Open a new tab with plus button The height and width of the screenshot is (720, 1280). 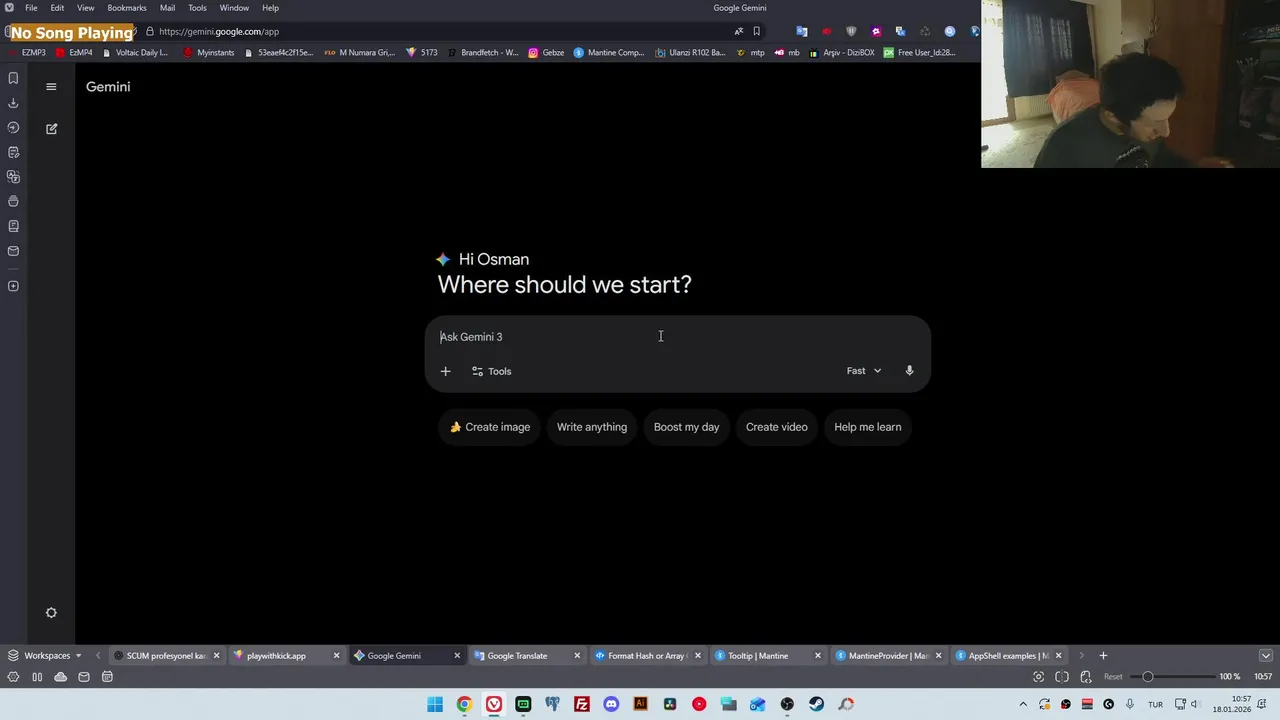coord(1103,656)
